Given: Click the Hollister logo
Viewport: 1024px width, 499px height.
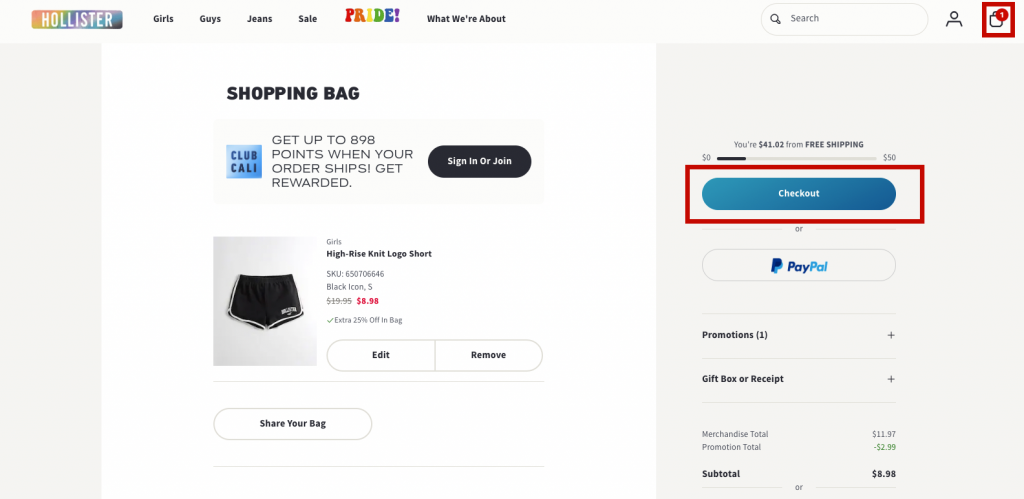Looking at the screenshot, I should tap(77, 19).
